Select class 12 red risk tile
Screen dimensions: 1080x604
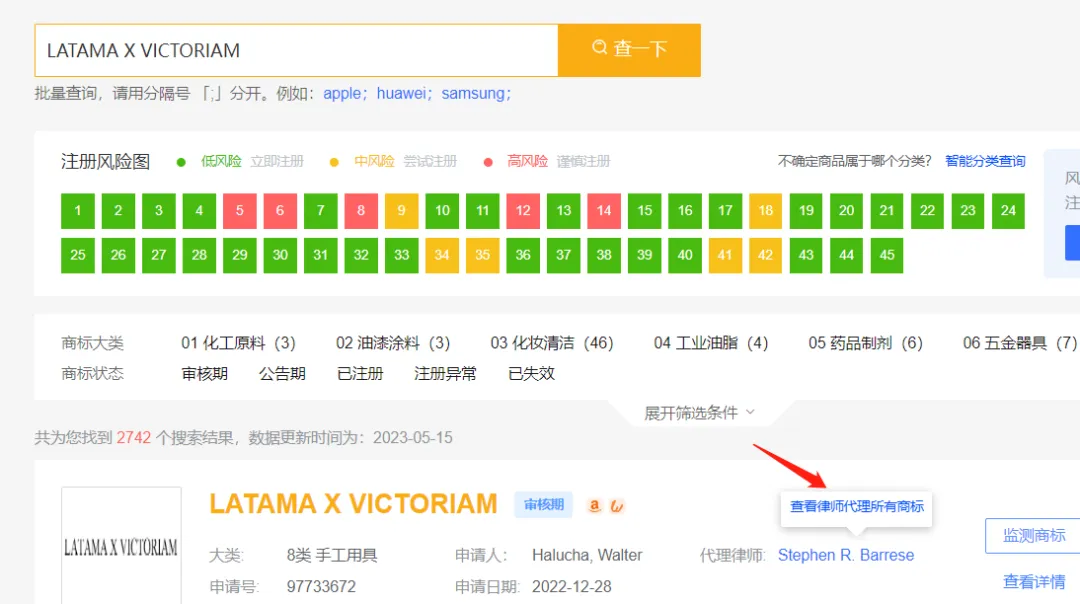click(x=523, y=211)
